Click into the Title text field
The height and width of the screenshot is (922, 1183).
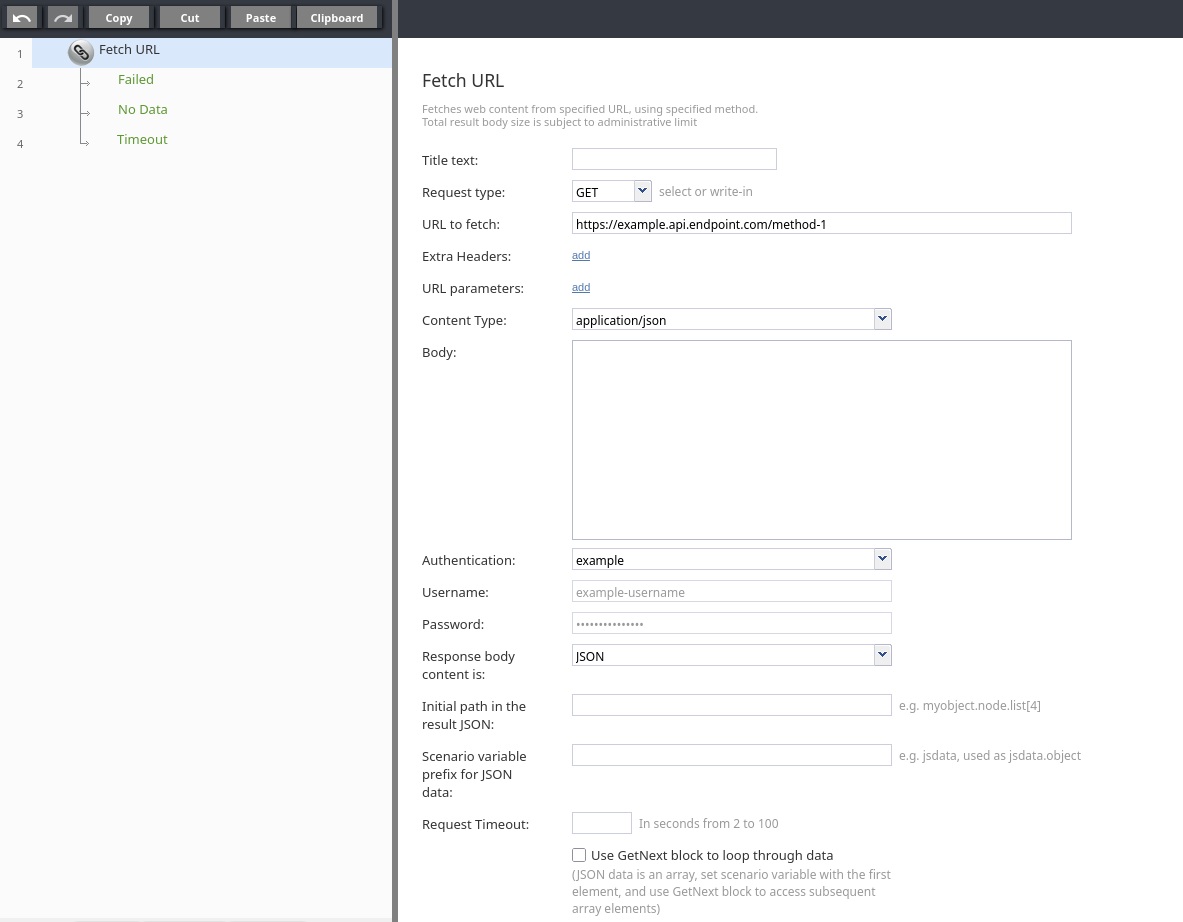point(674,159)
